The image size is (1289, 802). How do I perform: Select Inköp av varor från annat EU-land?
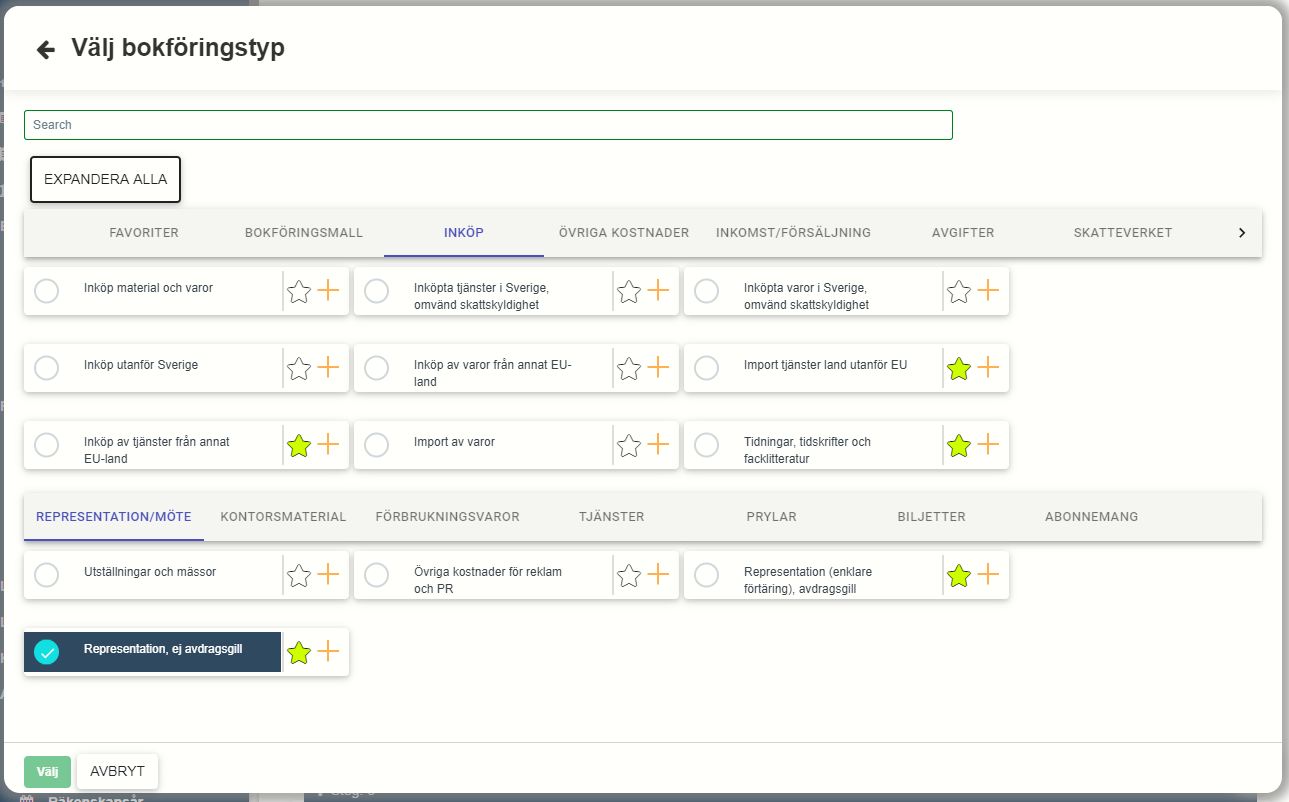[377, 368]
